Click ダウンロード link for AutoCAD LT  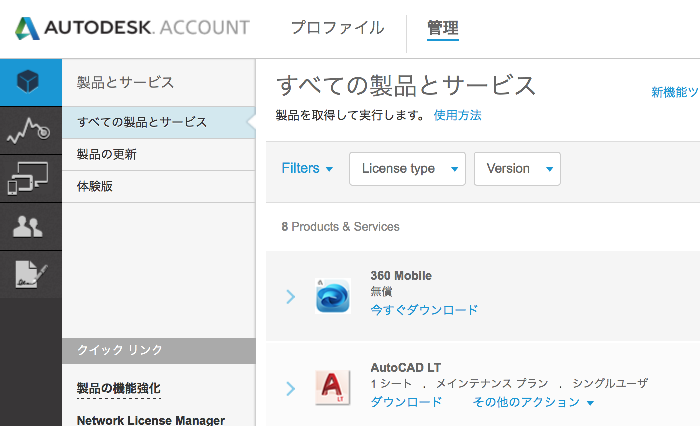click(x=406, y=402)
